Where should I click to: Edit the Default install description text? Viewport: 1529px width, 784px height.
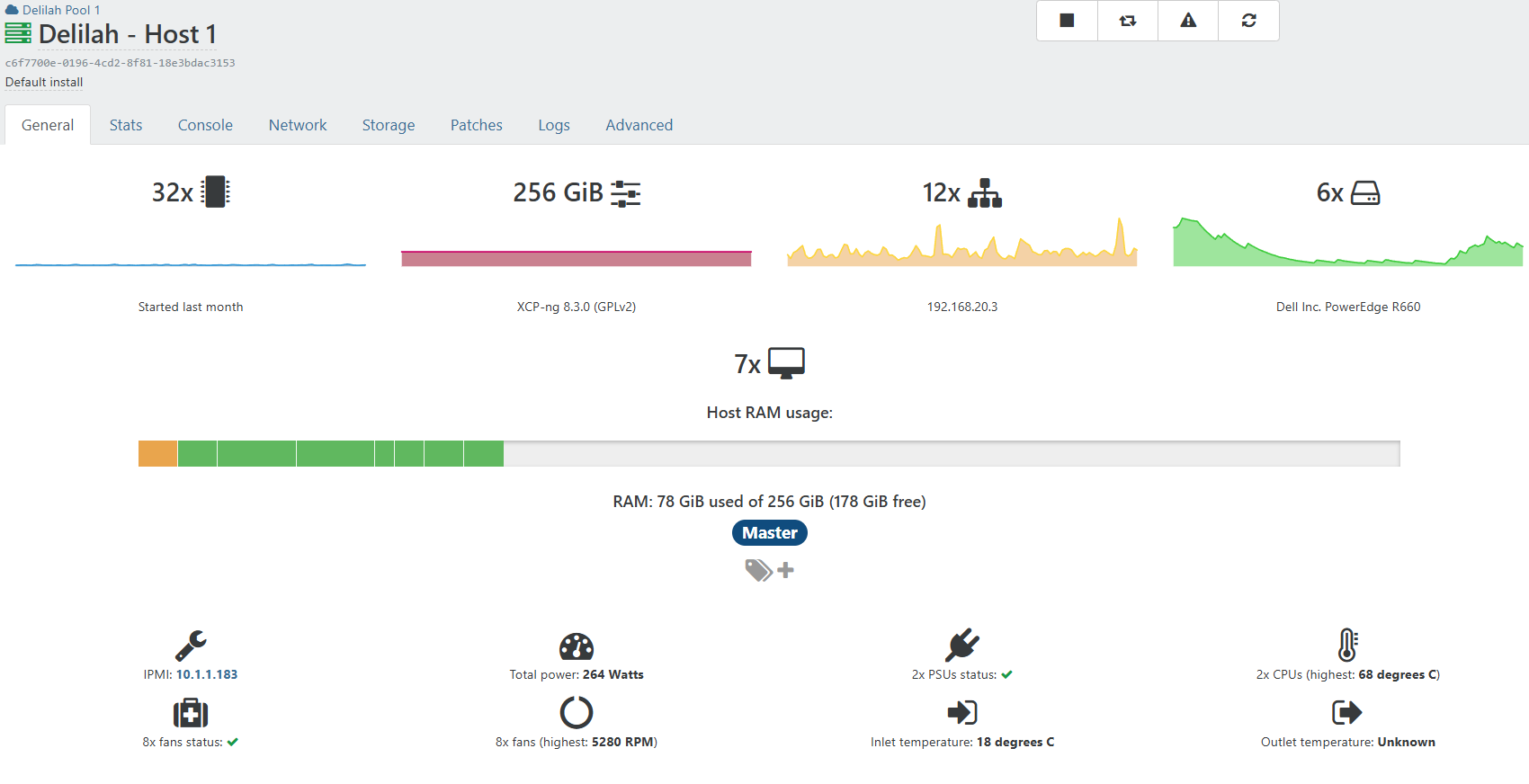(44, 82)
